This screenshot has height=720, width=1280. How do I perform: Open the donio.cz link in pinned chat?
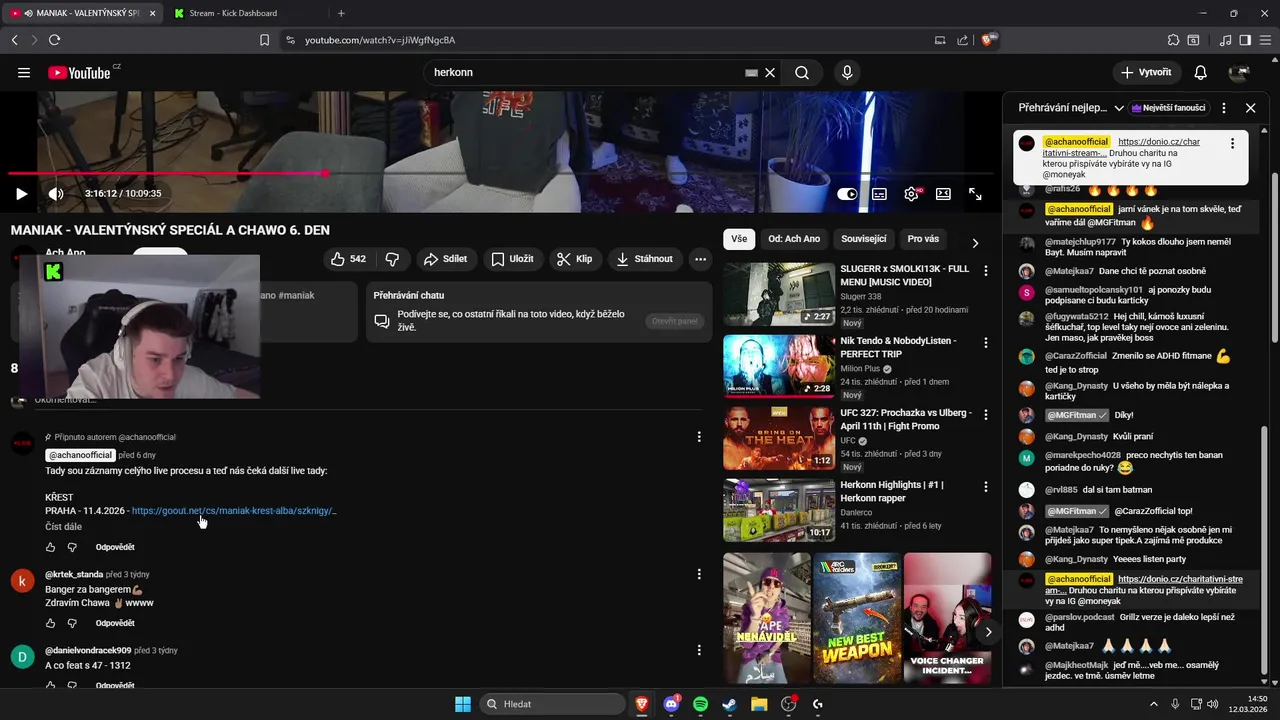[1121, 148]
